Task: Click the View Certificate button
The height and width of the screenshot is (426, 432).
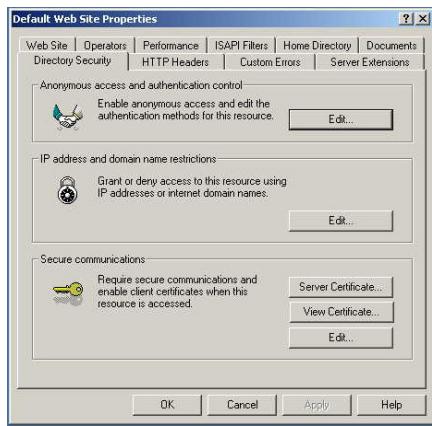Action: pyautogui.click(x=341, y=312)
